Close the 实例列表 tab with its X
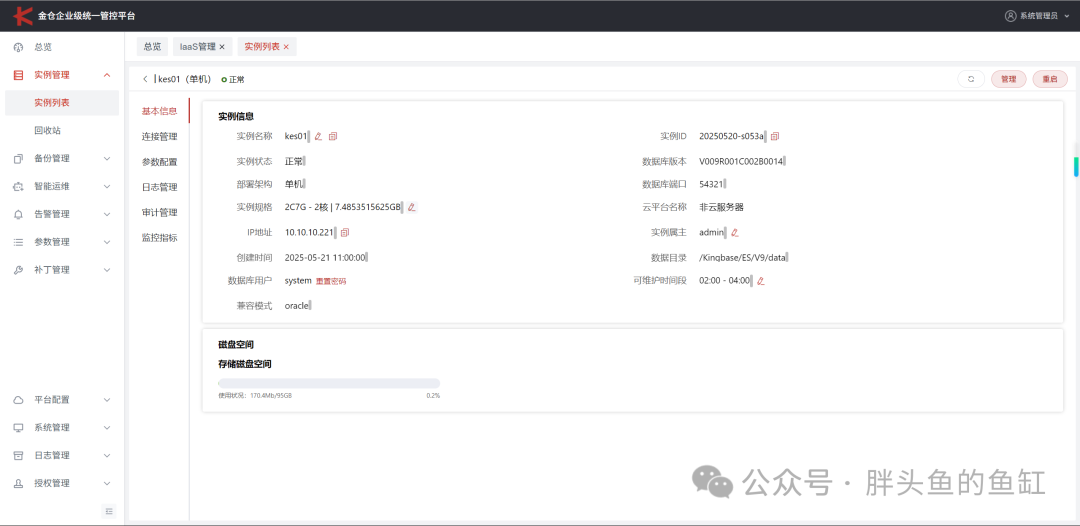 coord(286,47)
